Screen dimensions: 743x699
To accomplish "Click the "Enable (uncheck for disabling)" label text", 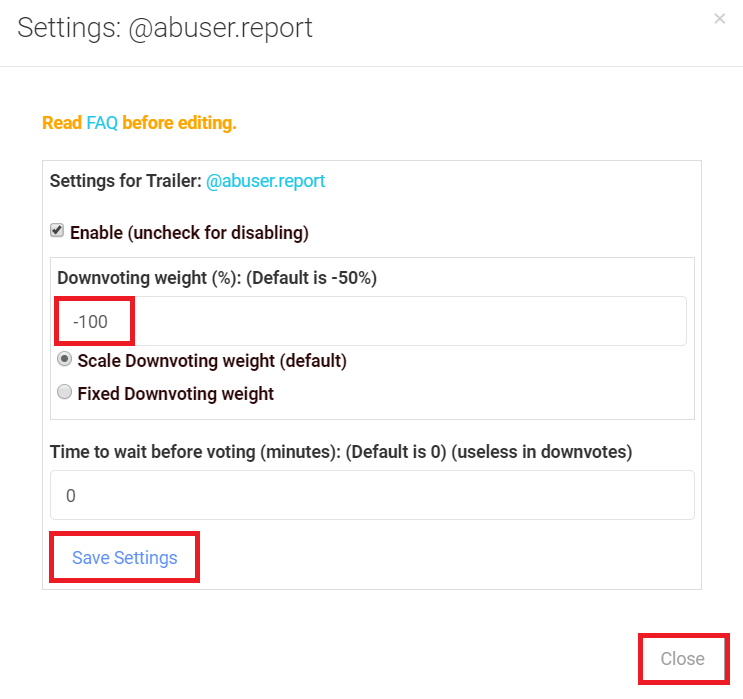I will tap(189, 233).
